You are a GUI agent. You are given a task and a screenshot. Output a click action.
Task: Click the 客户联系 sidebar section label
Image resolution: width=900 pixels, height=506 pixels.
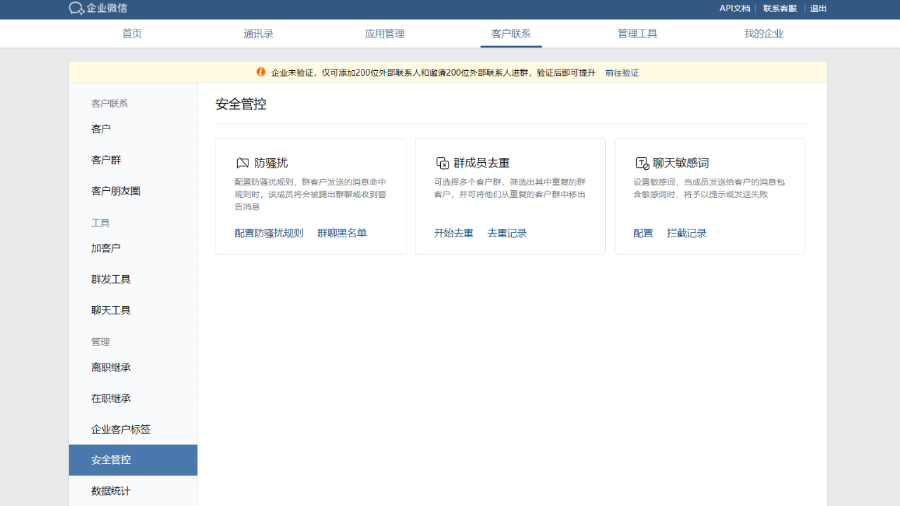(x=109, y=103)
